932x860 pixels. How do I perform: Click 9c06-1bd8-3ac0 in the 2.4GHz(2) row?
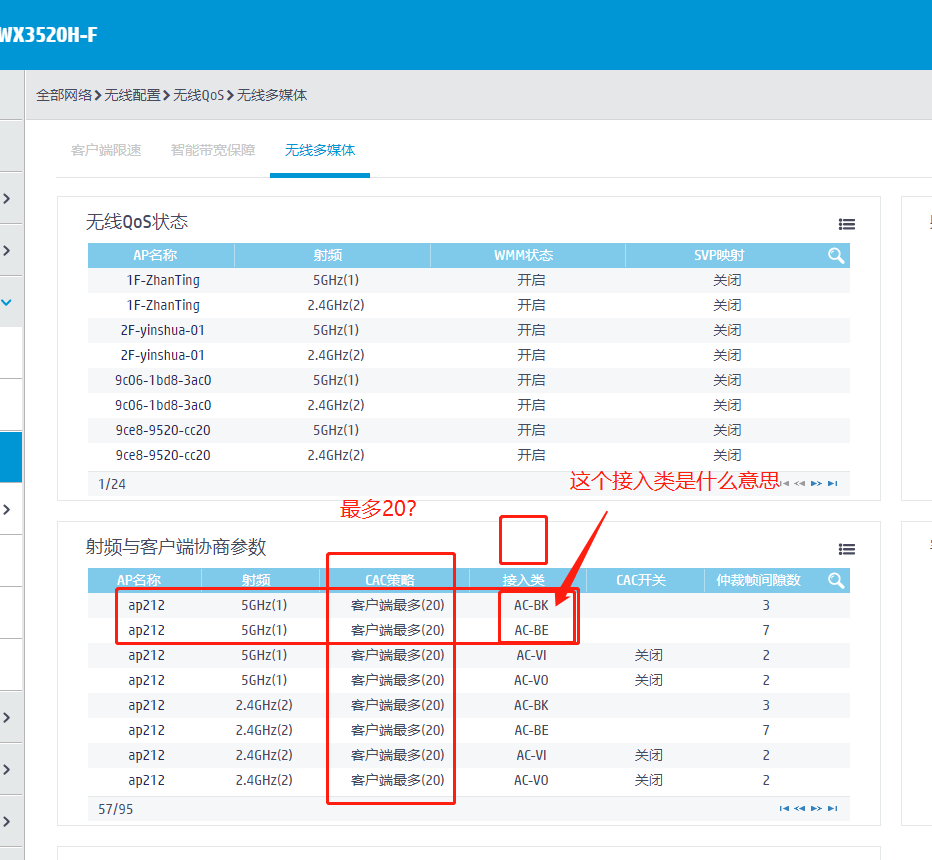[163, 405]
